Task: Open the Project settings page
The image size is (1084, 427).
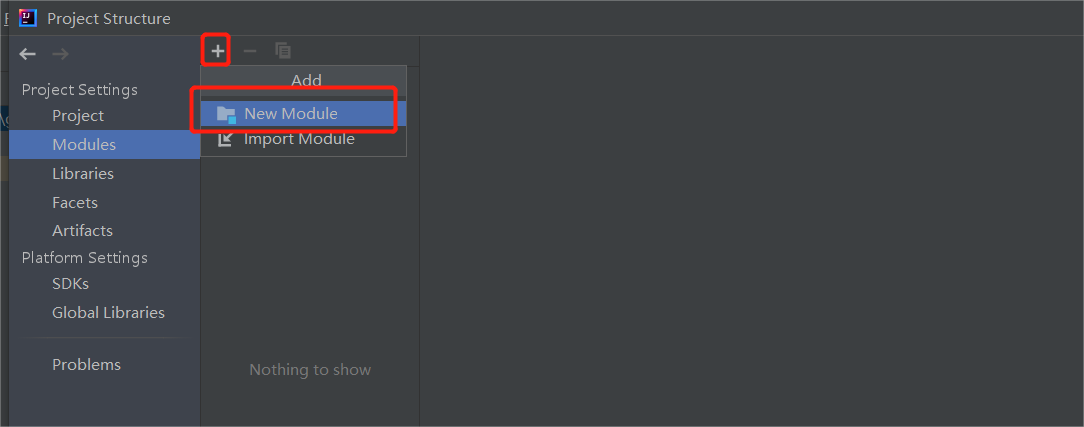Action: pyautogui.click(x=78, y=116)
